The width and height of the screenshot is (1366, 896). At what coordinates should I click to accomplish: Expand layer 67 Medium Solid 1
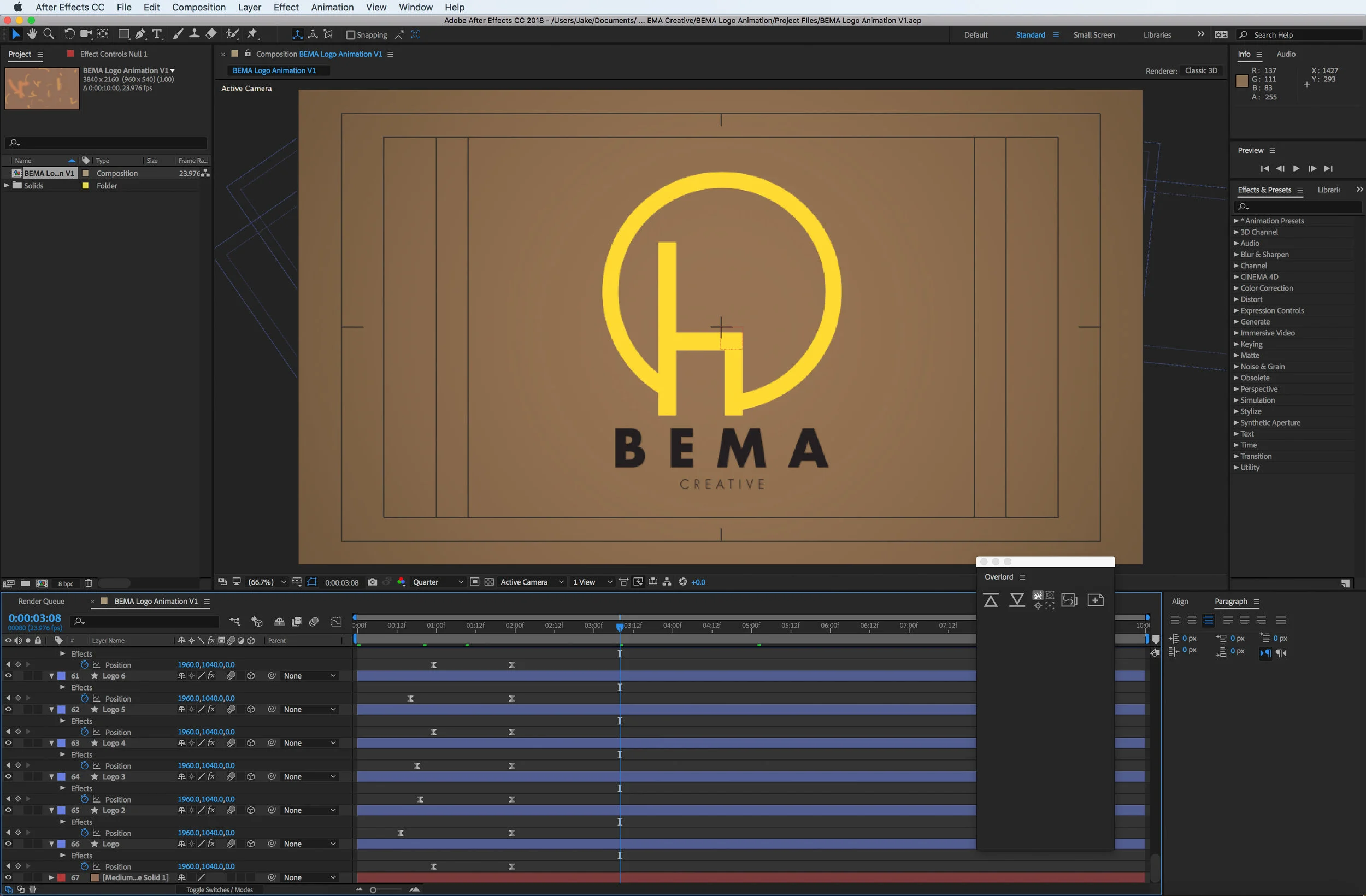click(x=51, y=877)
